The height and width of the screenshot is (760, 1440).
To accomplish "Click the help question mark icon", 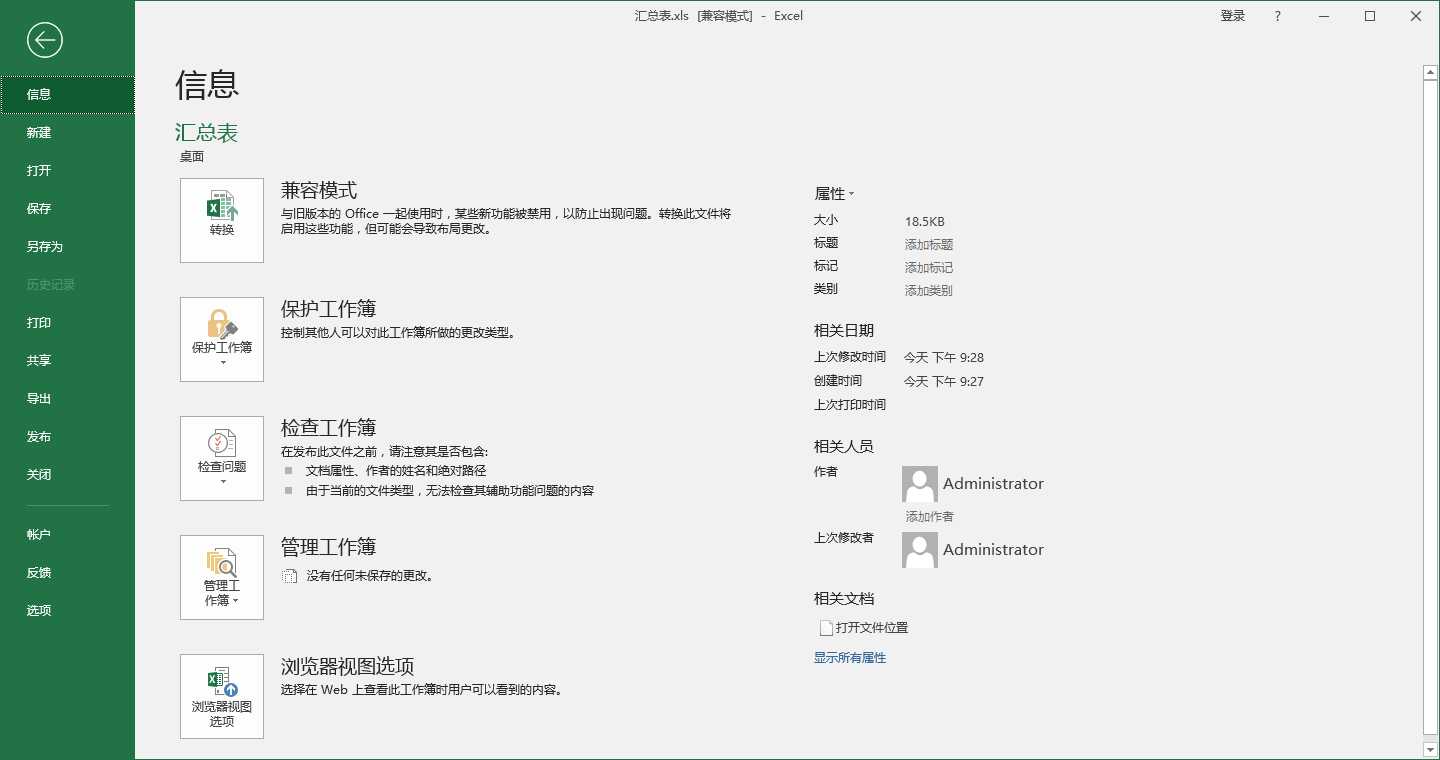I will click(x=1278, y=16).
